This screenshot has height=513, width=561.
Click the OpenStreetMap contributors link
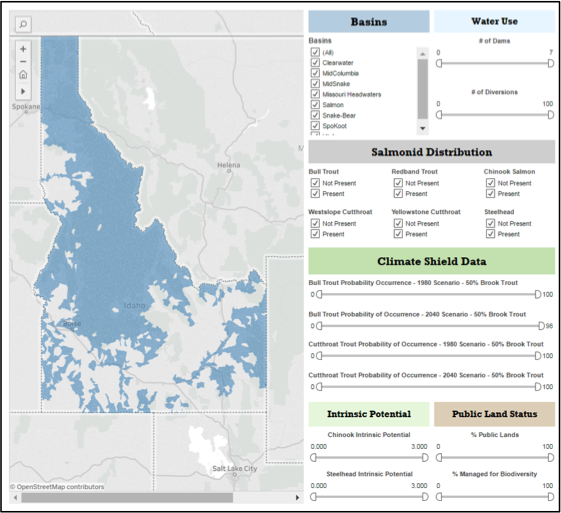point(57,487)
